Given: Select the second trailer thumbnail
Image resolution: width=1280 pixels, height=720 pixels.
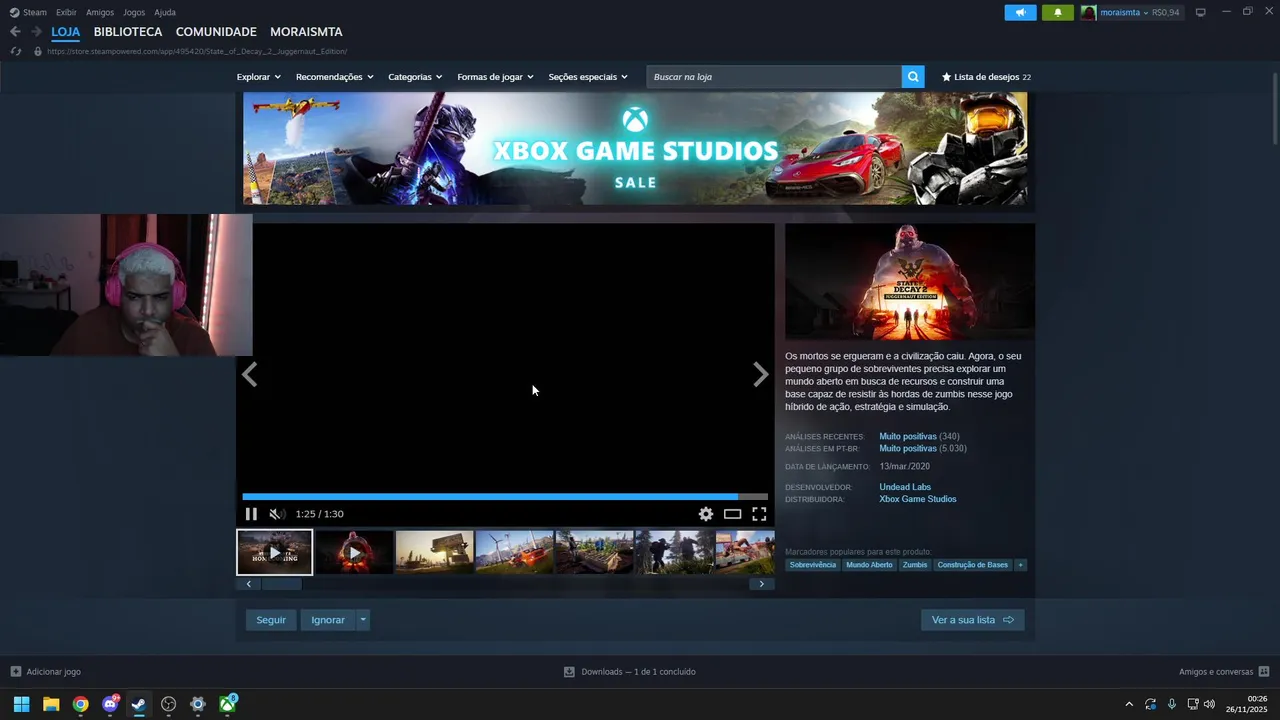Looking at the screenshot, I should click(x=354, y=552).
